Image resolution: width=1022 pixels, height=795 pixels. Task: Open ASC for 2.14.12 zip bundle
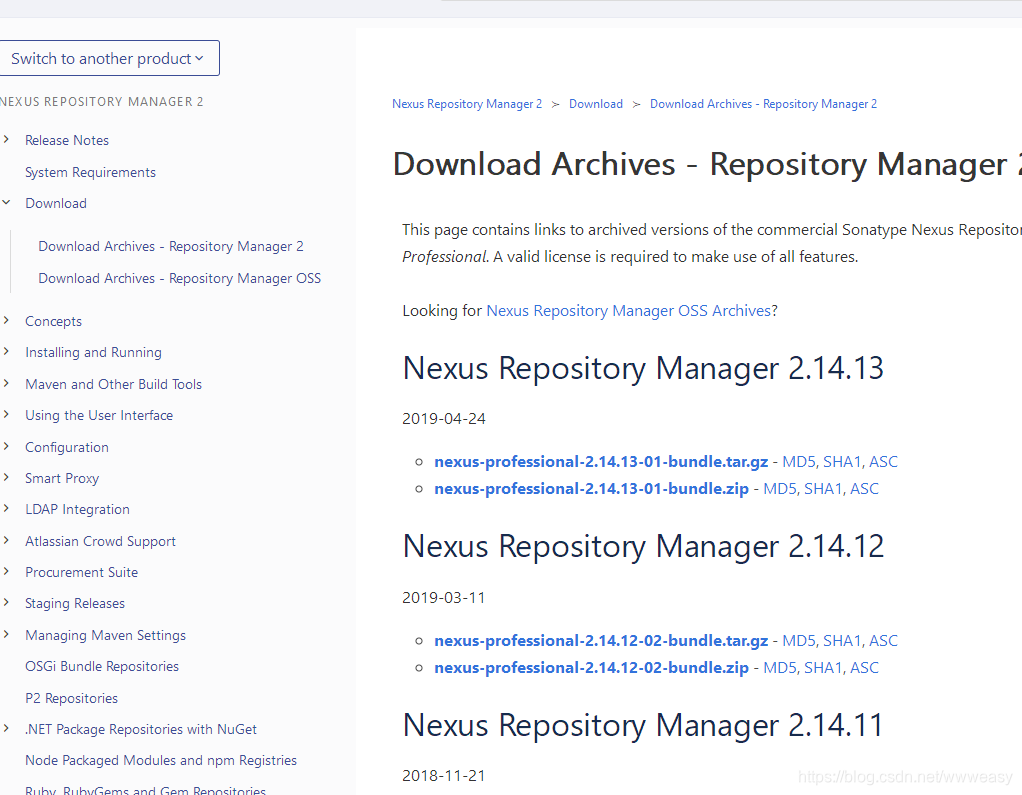(864, 668)
